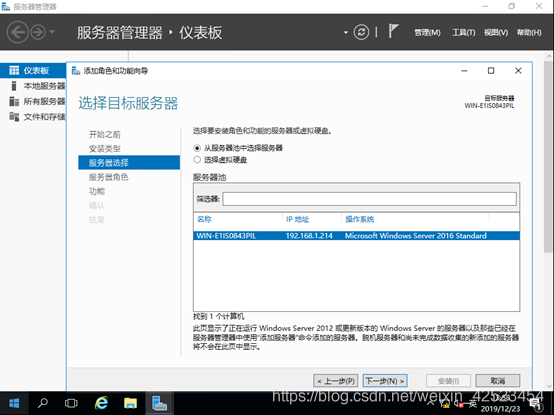Screen dimensions: 554x415
Task: Click Server Manager taskbar icon
Action: coord(159,403)
